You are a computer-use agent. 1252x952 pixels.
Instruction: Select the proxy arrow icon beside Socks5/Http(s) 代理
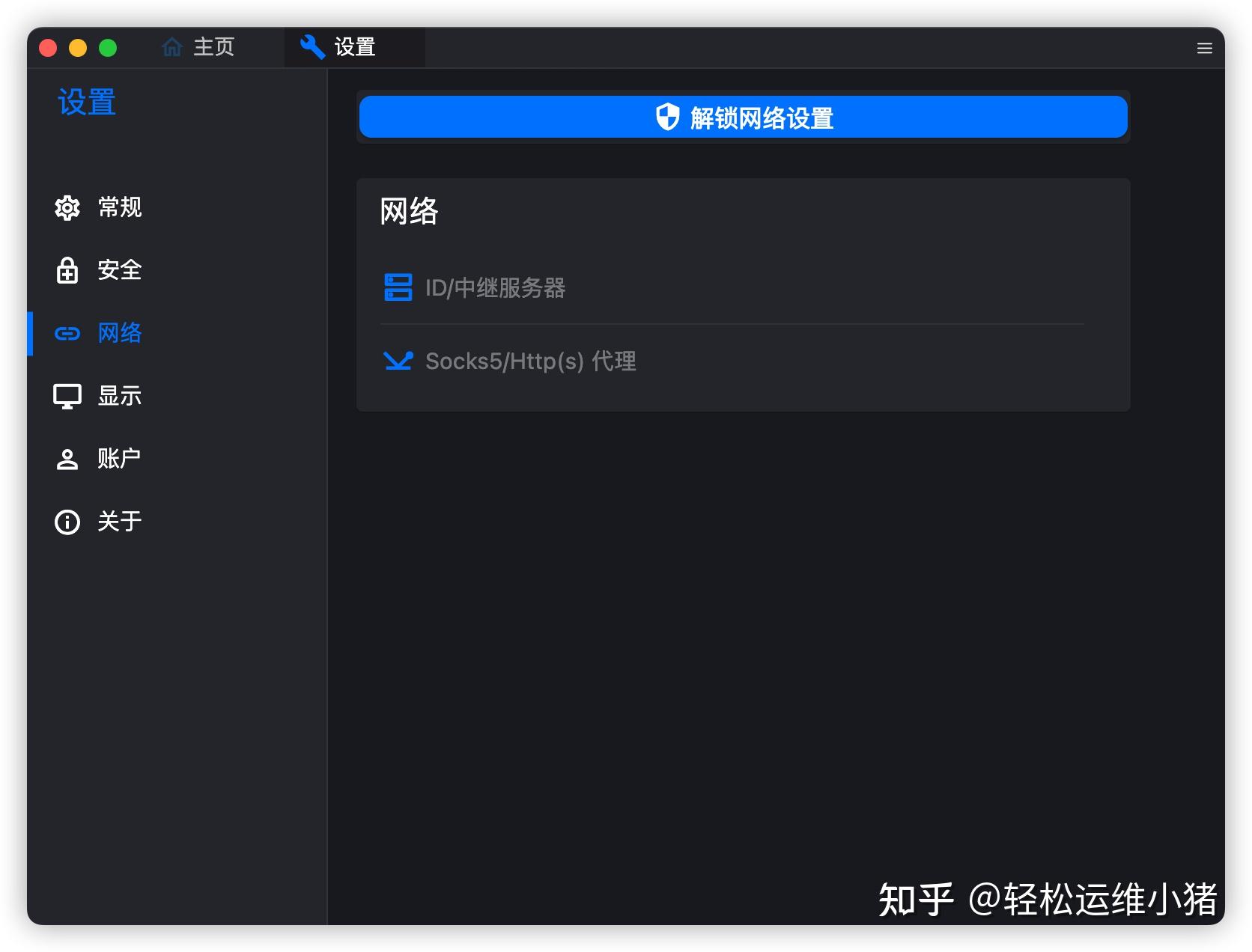[399, 360]
